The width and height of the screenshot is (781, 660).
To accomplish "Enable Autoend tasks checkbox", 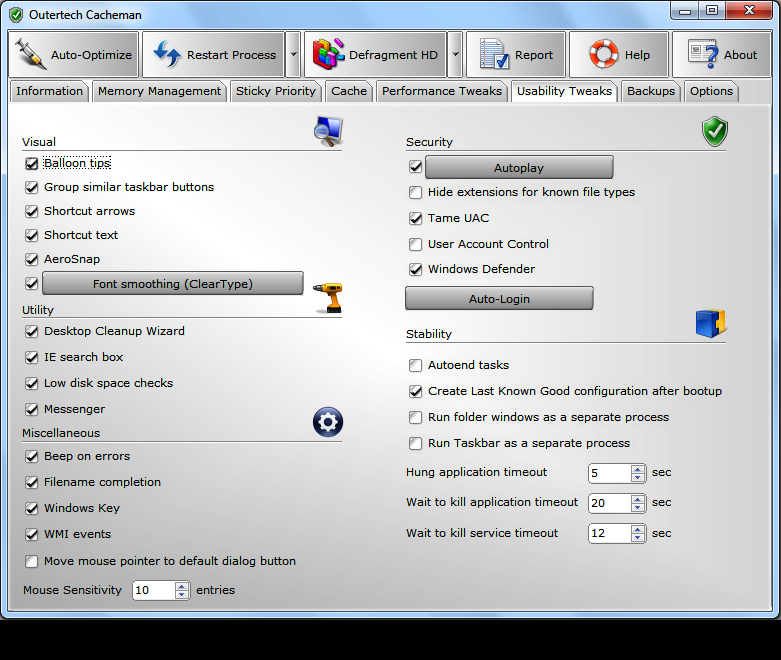I will [415, 366].
